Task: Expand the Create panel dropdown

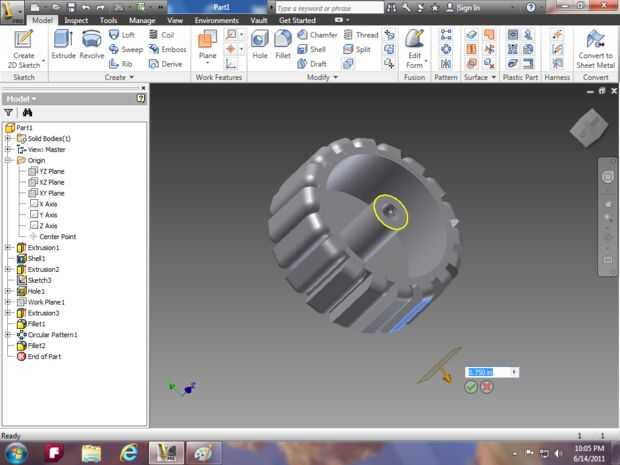Action: 119,77
